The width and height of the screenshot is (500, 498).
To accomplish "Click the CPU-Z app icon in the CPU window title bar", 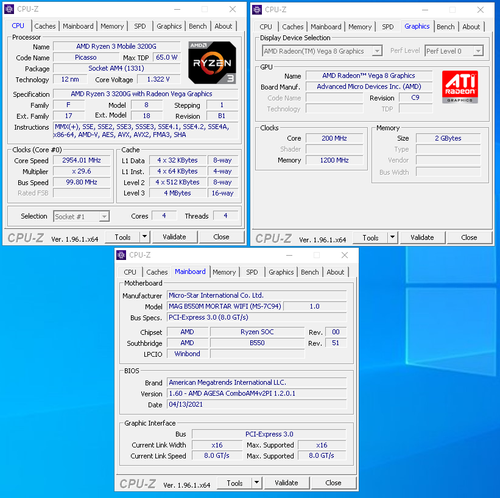I will click(x=9, y=9).
